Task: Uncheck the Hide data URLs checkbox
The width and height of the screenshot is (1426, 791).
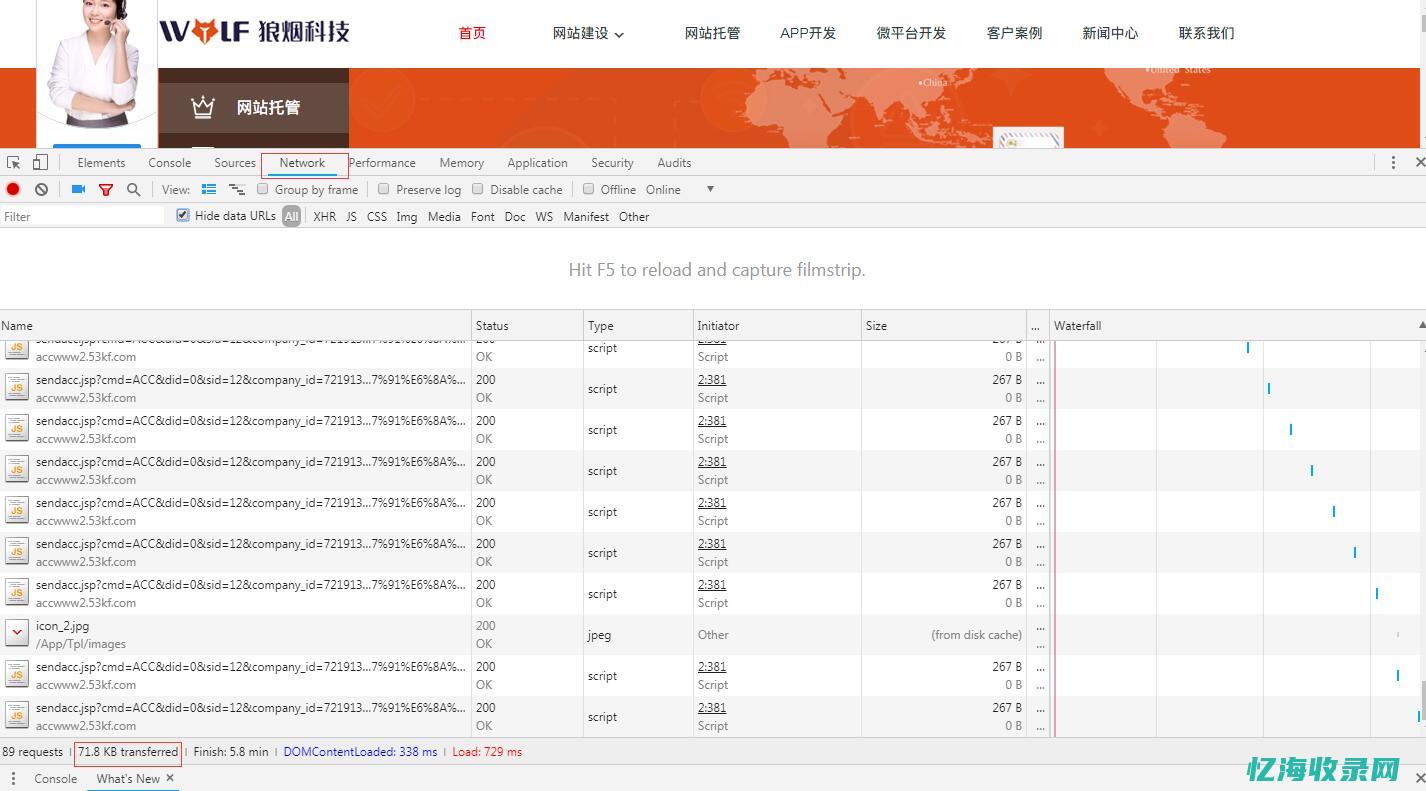Action: tap(182, 215)
